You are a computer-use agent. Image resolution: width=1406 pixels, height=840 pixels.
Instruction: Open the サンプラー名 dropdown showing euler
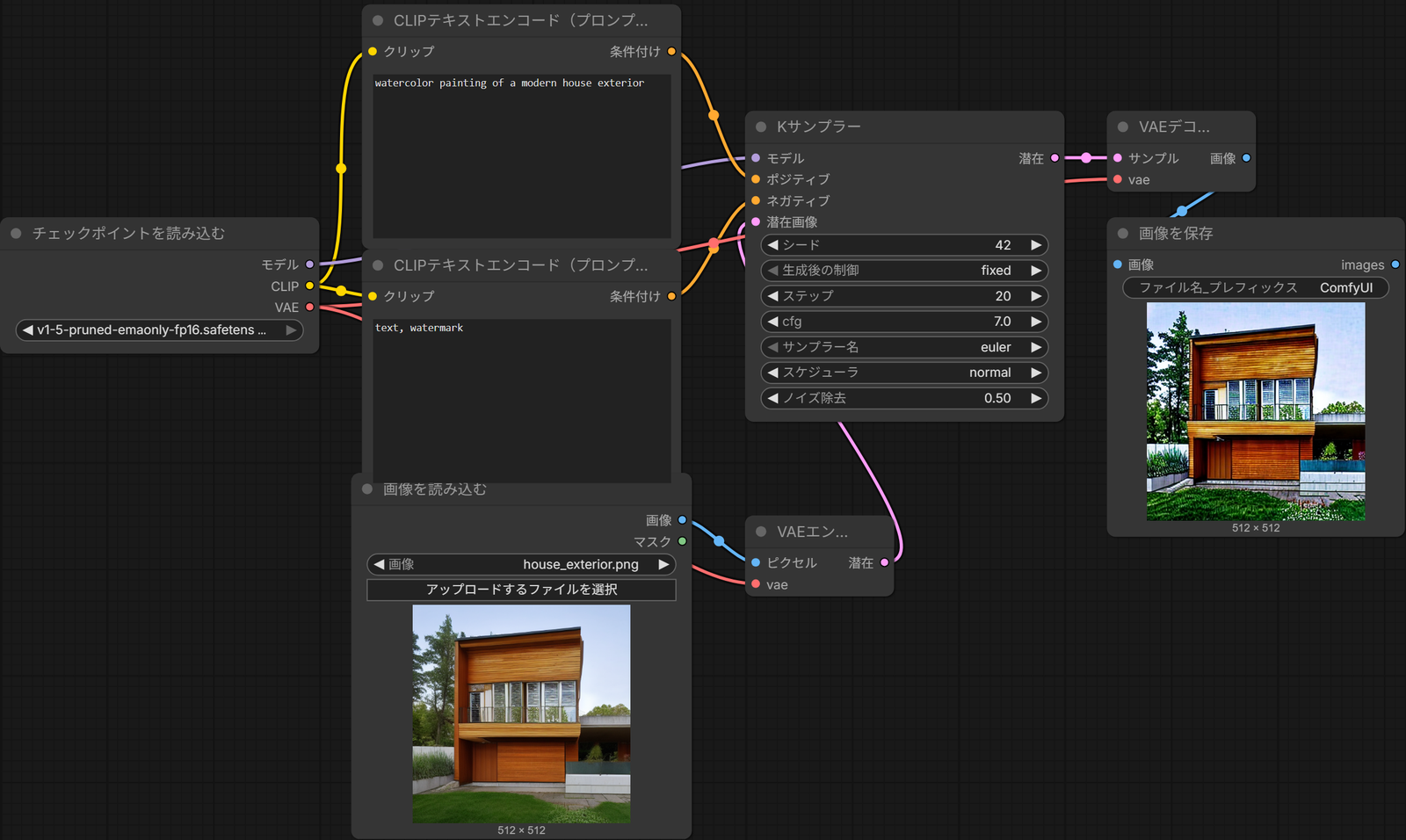(x=904, y=347)
